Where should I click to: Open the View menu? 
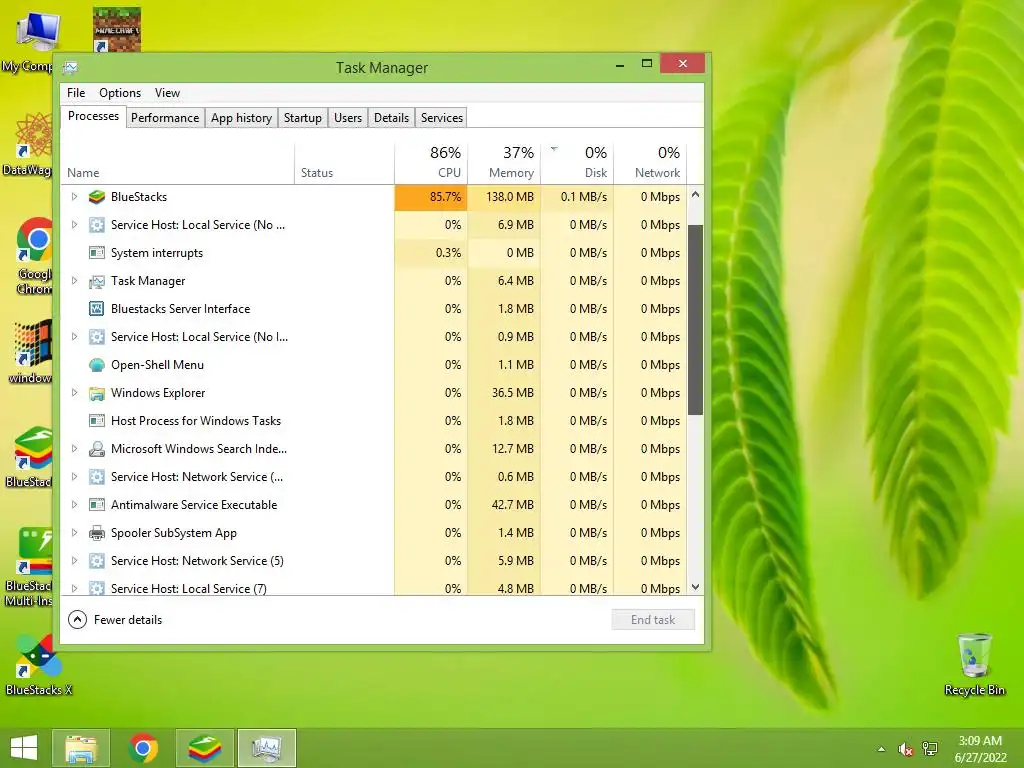click(167, 93)
